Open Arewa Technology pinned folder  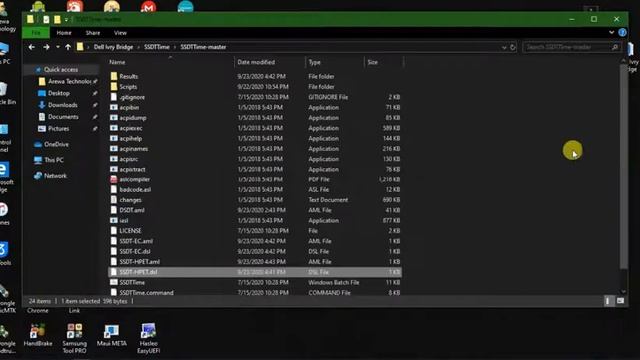(x=69, y=82)
